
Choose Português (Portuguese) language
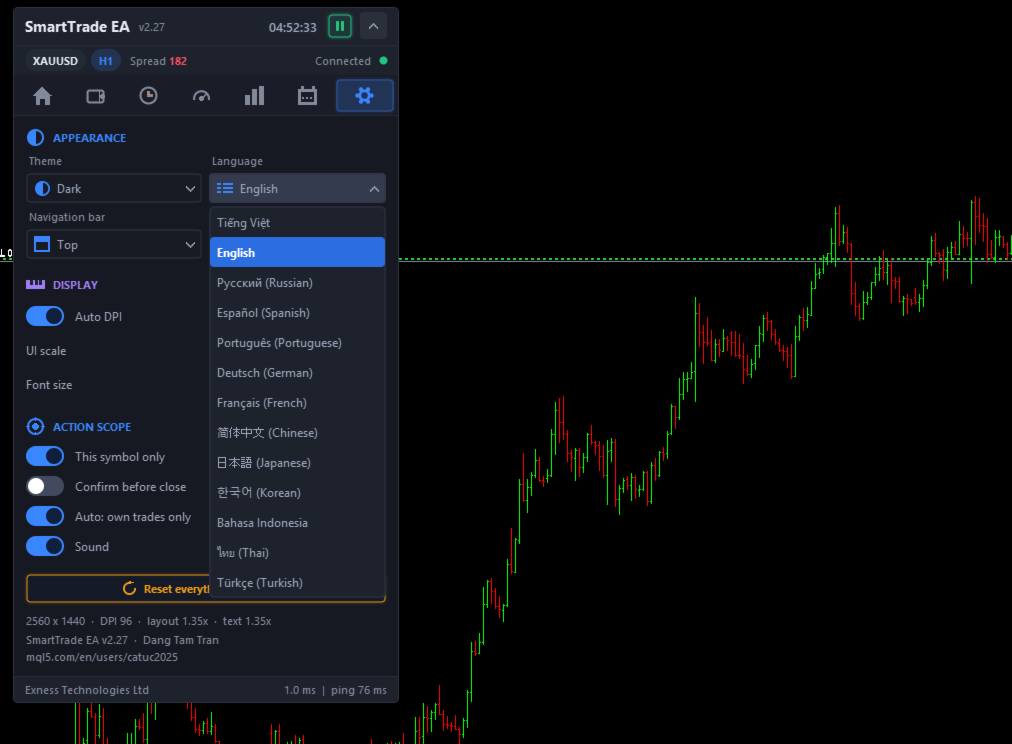pos(298,343)
